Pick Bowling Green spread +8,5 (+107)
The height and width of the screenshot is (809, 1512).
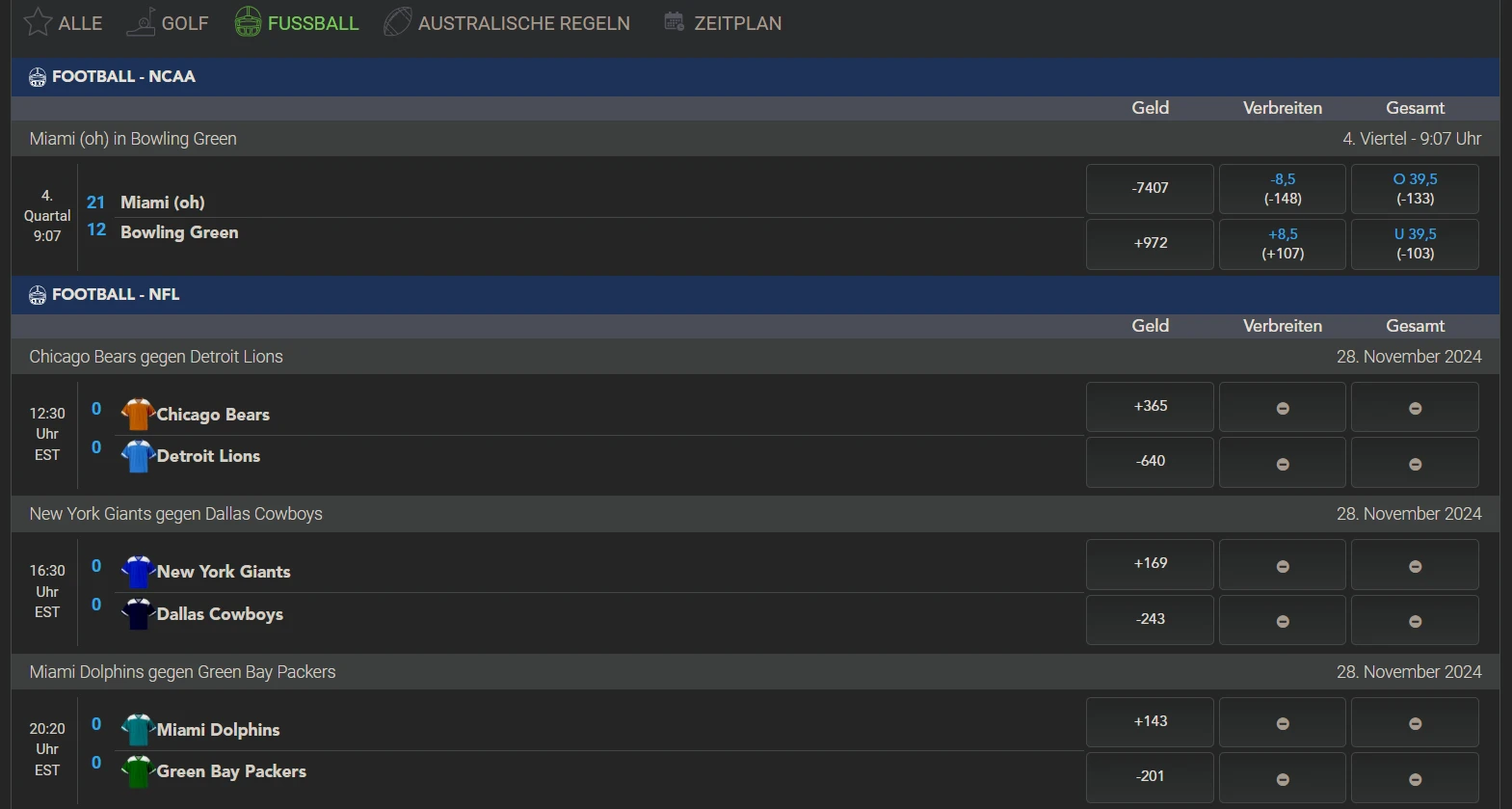1283,243
